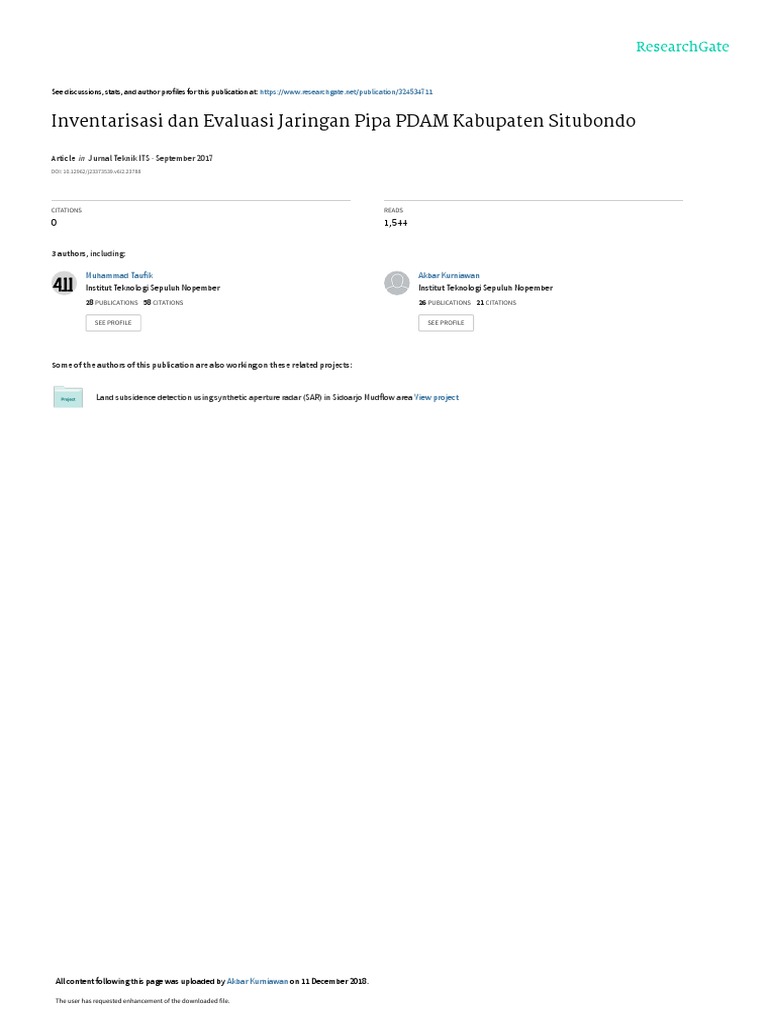Click Muhammad Taufik's 28 publications count
The width and height of the screenshot is (768, 1024).
(x=112, y=303)
